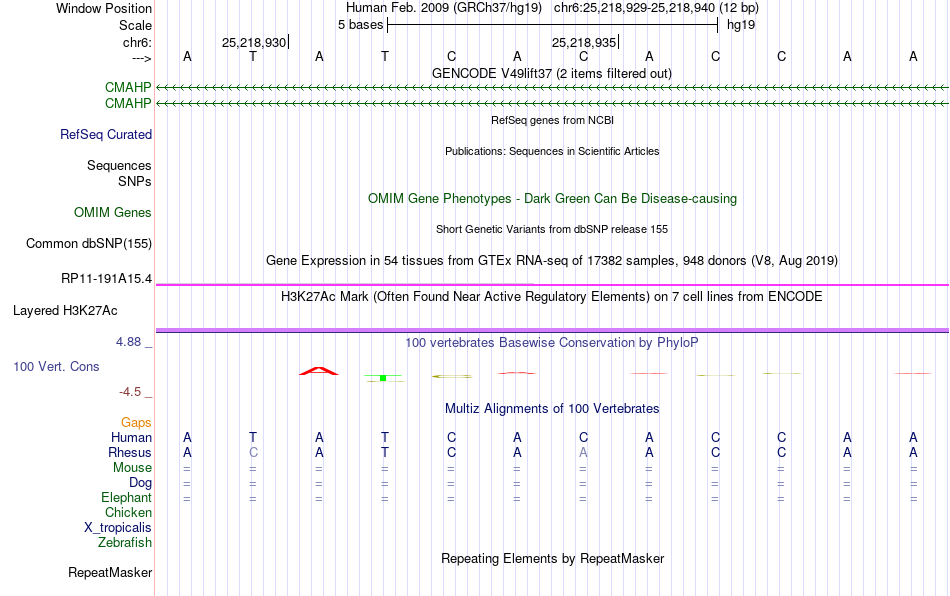Click the Sequences track label
This screenshot has width=950, height=596.
(119, 165)
